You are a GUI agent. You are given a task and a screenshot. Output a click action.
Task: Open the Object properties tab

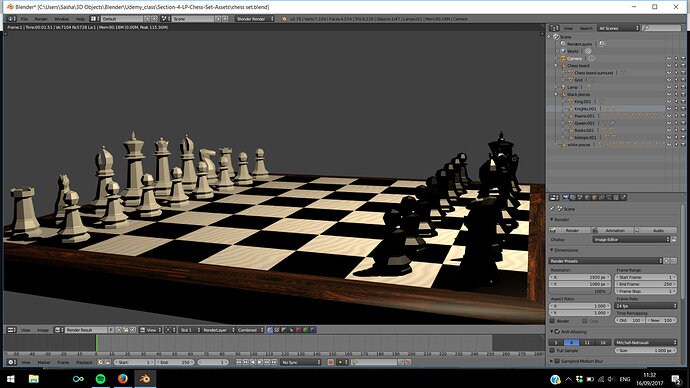(595, 198)
